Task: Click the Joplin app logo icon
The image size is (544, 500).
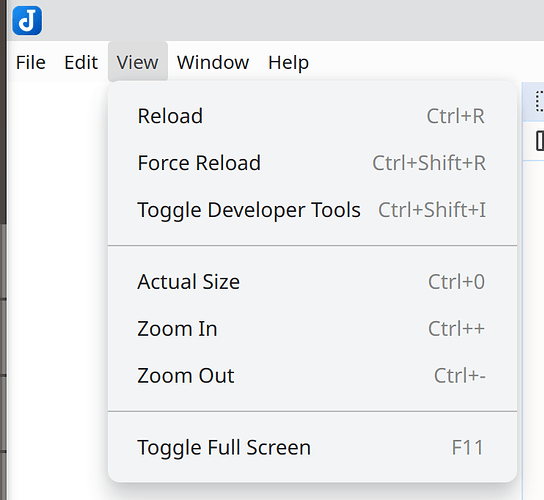Action: pyautogui.click(x=27, y=20)
